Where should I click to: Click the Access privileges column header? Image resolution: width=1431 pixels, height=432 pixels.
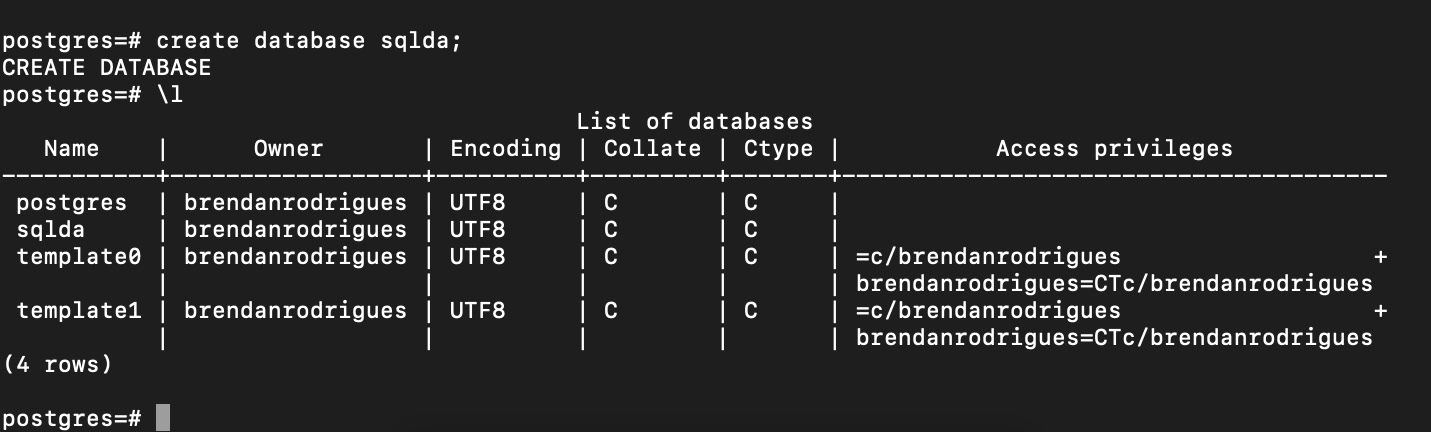pyautogui.click(x=1114, y=149)
